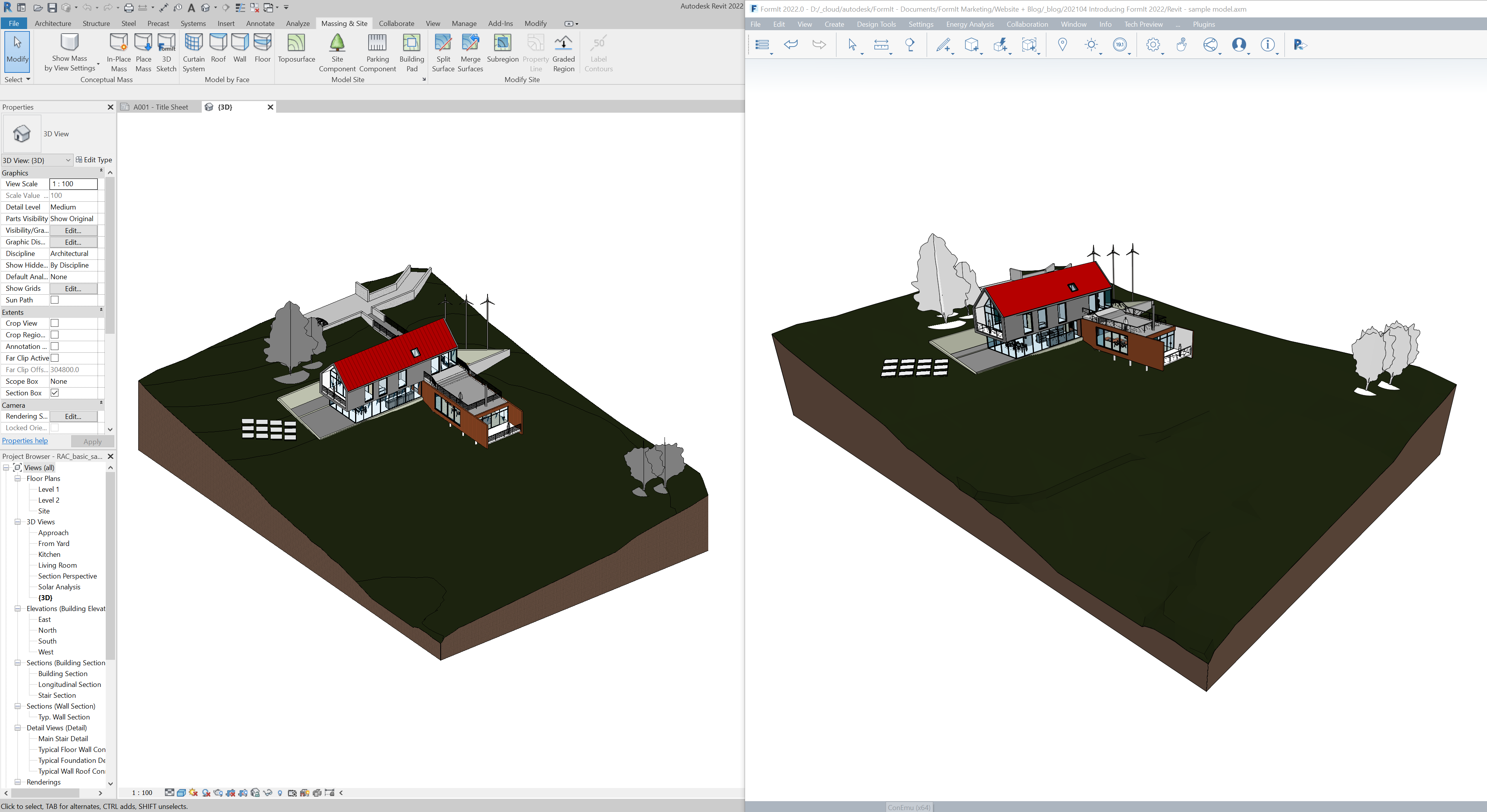Click Edit for Visibility/Graphics Overrides
1487x812 pixels.
(x=73, y=230)
